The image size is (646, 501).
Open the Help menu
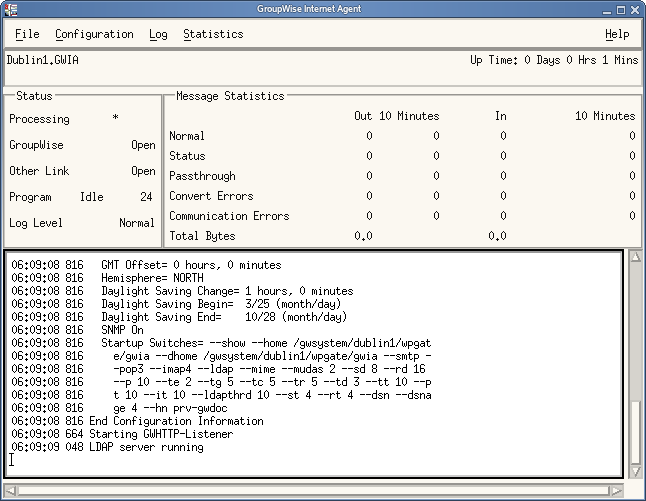617,34
